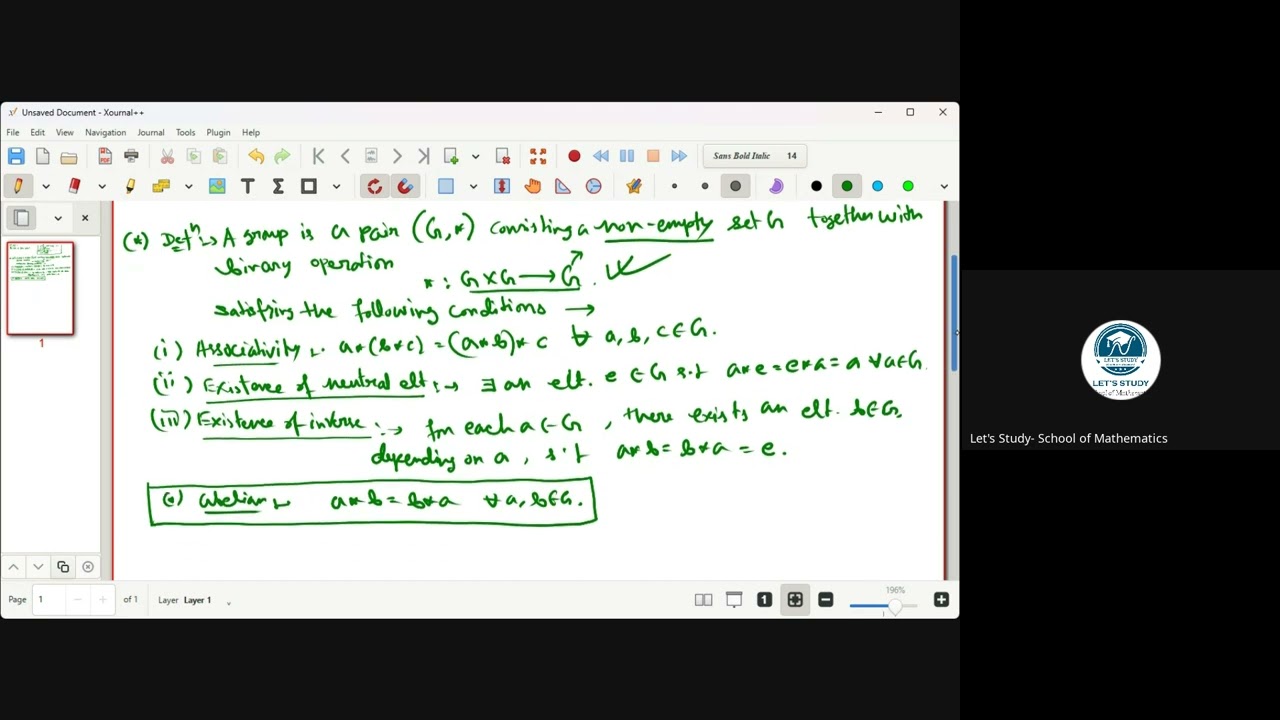Screen dimensions: 1280x720
Task: Create a new document
Action: tap(43, 156)
